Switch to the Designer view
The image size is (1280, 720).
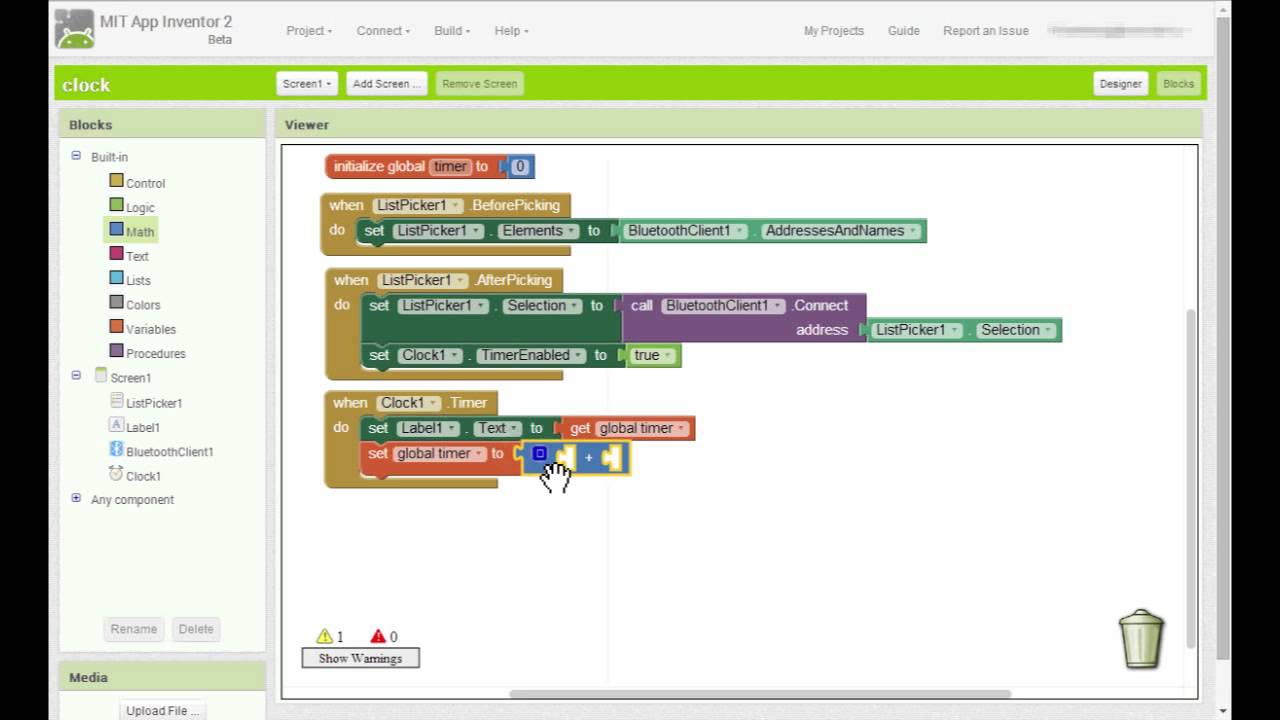click(1121, 84)
